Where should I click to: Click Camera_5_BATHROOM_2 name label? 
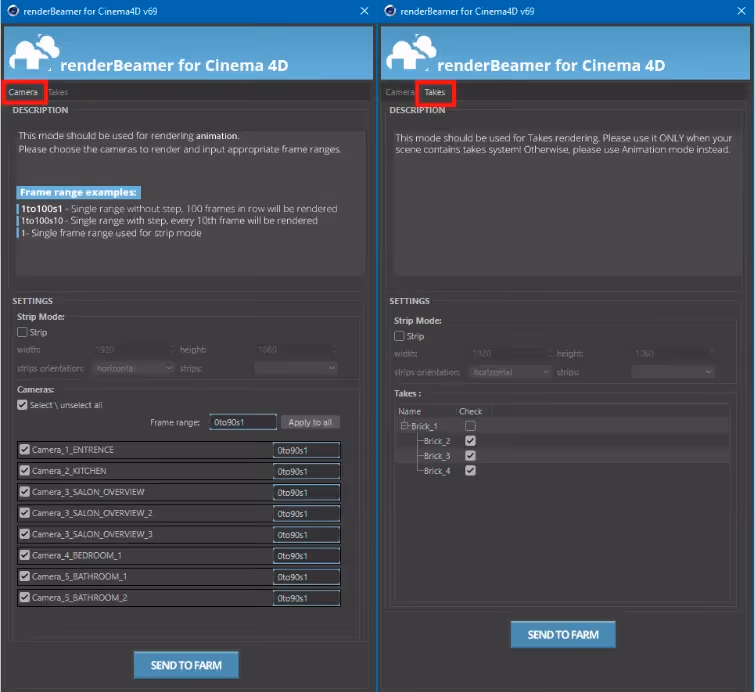[80, 598]
